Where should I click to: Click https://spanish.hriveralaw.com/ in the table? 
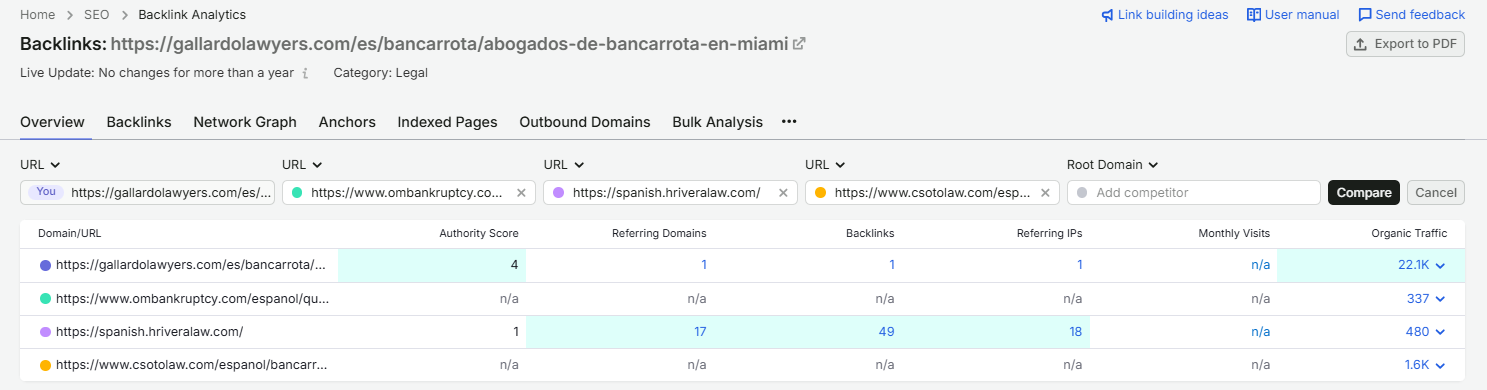coord(149,332)
